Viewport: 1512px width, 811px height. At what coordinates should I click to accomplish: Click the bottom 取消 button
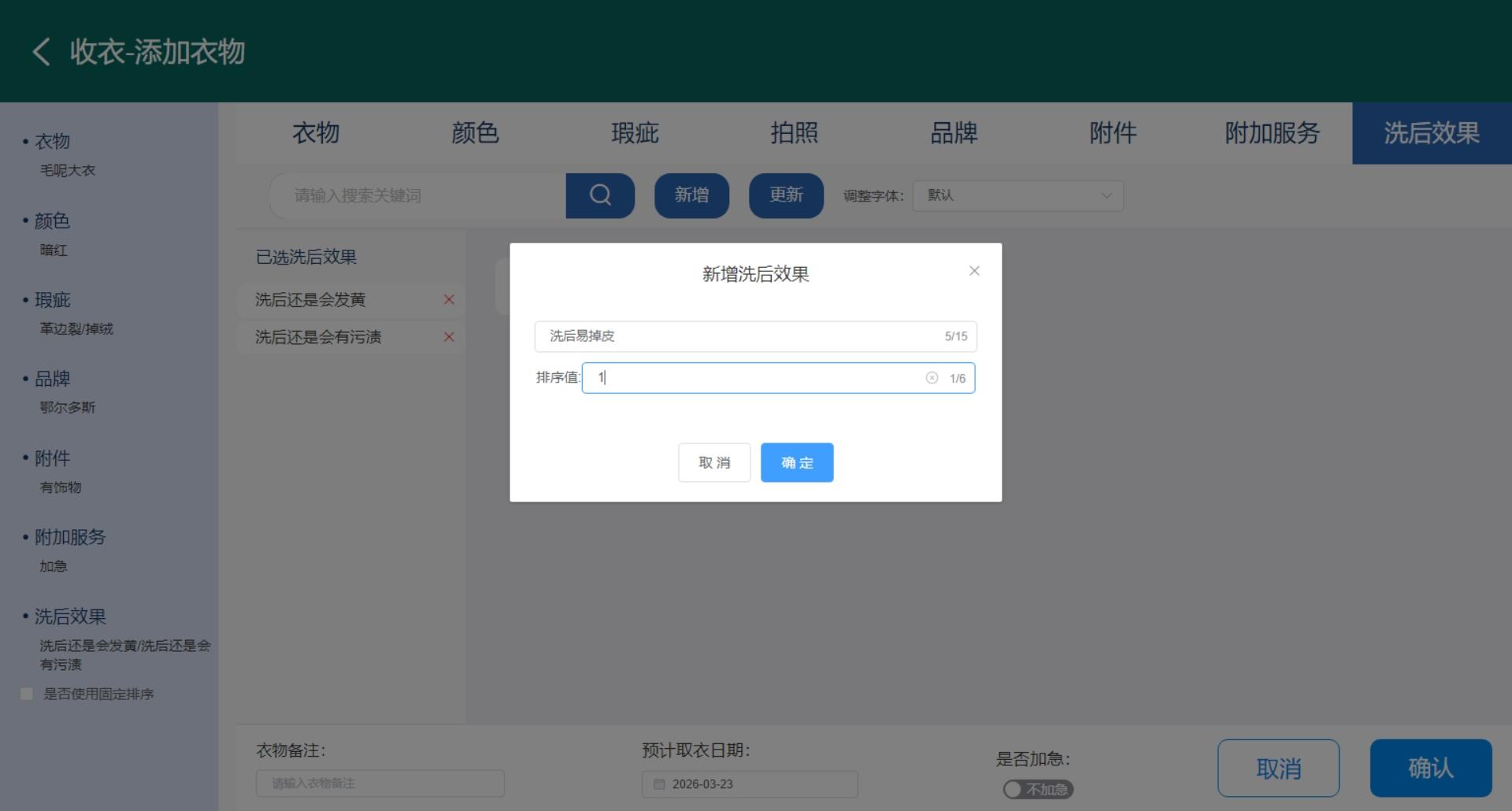pos(1278,768)
